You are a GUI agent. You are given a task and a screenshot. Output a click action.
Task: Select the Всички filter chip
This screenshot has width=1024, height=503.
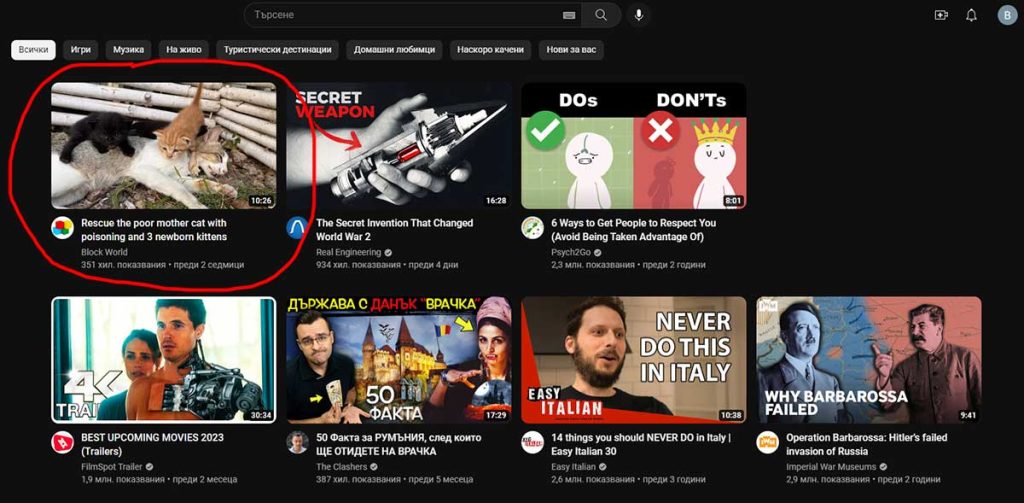tap(33, 49)
